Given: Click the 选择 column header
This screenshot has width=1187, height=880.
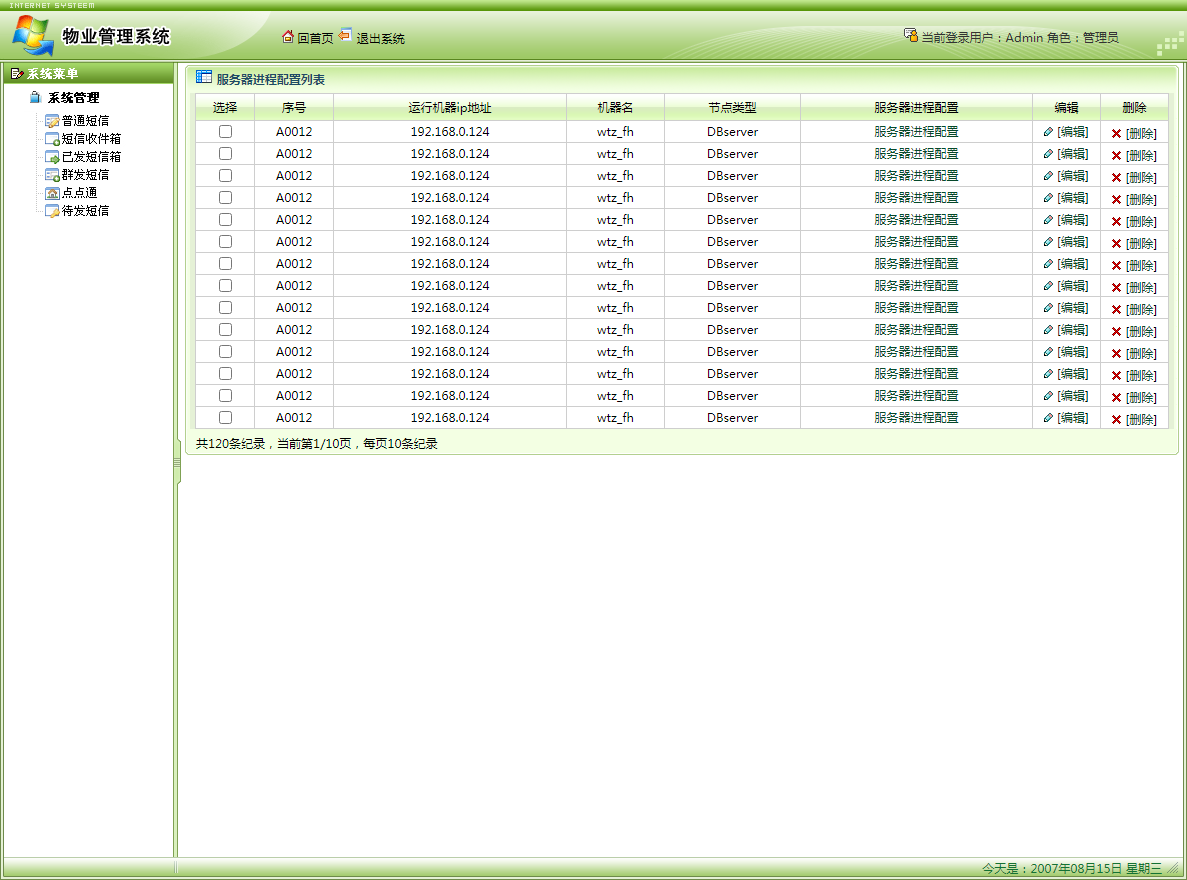Looking at the screenshot, I should tap(225, 108).
